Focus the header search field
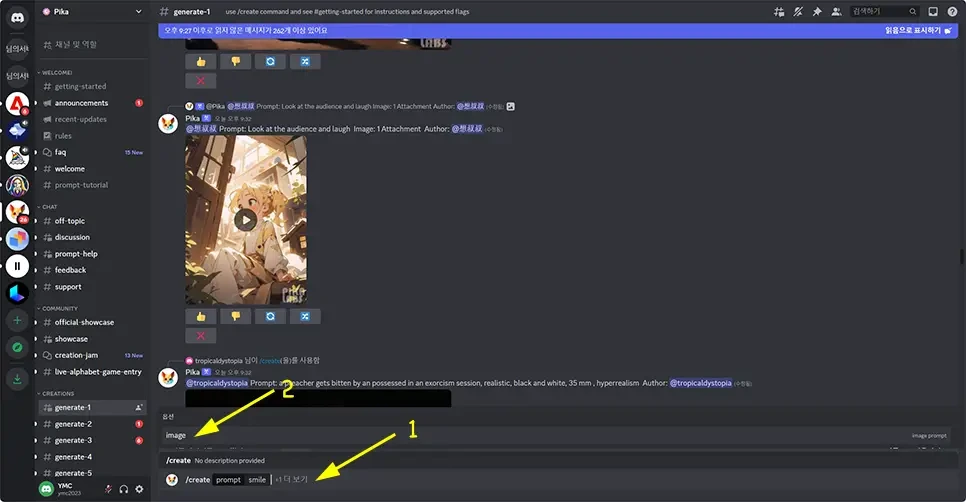Image resolution: width=966 pixels, height=502 pixels. point(884,11)
